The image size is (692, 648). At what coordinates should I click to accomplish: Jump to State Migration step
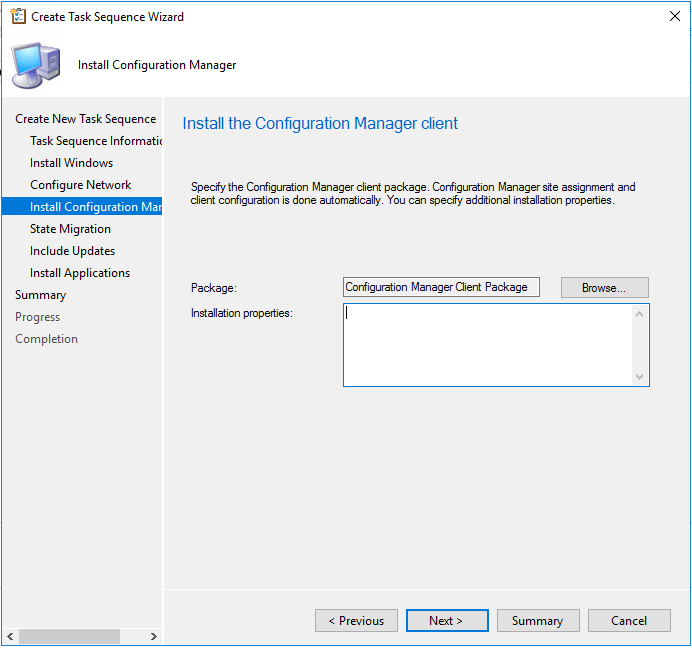[70, 229]
